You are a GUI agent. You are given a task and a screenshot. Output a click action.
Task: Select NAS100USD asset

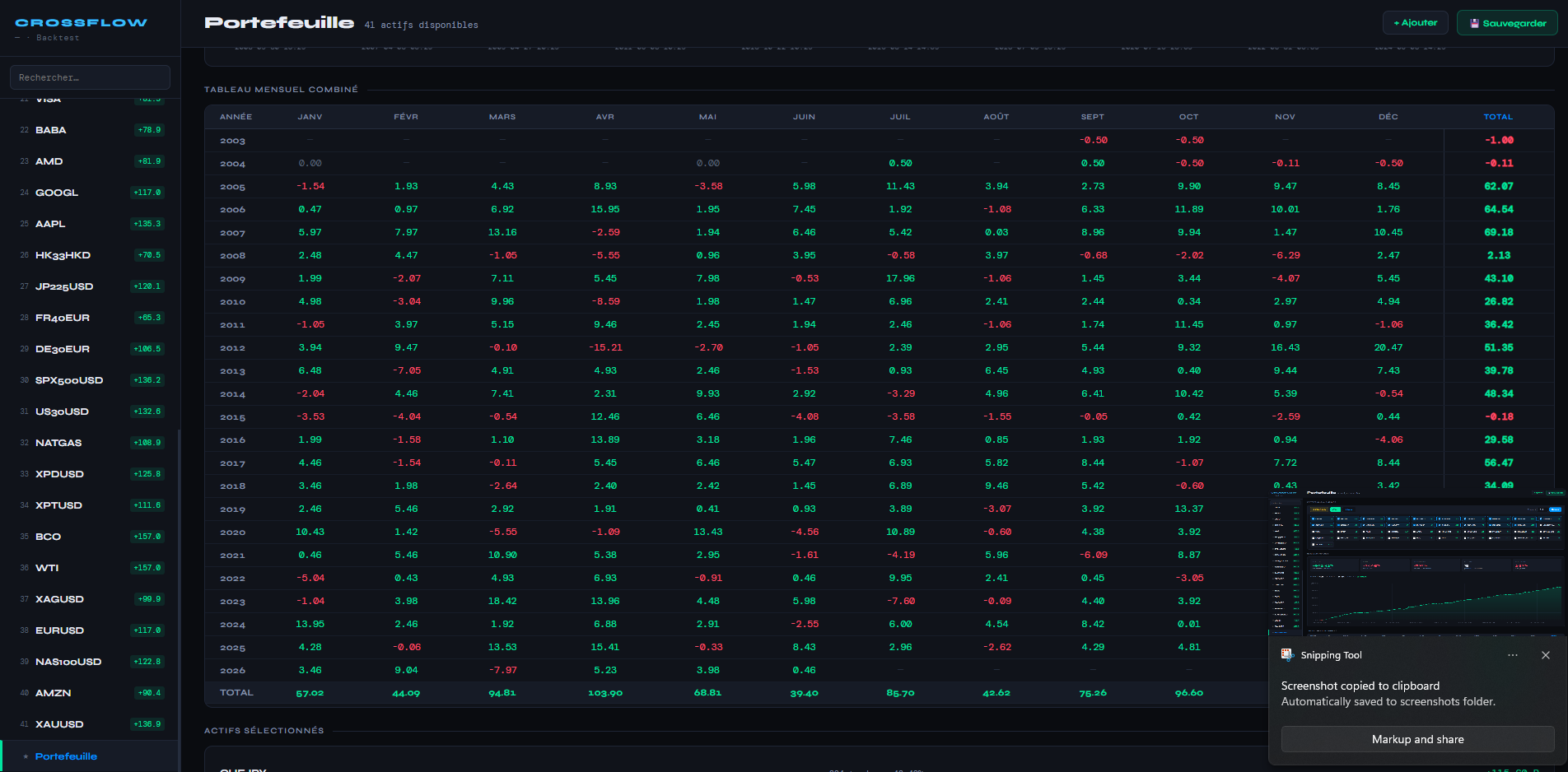pos(90,662)
